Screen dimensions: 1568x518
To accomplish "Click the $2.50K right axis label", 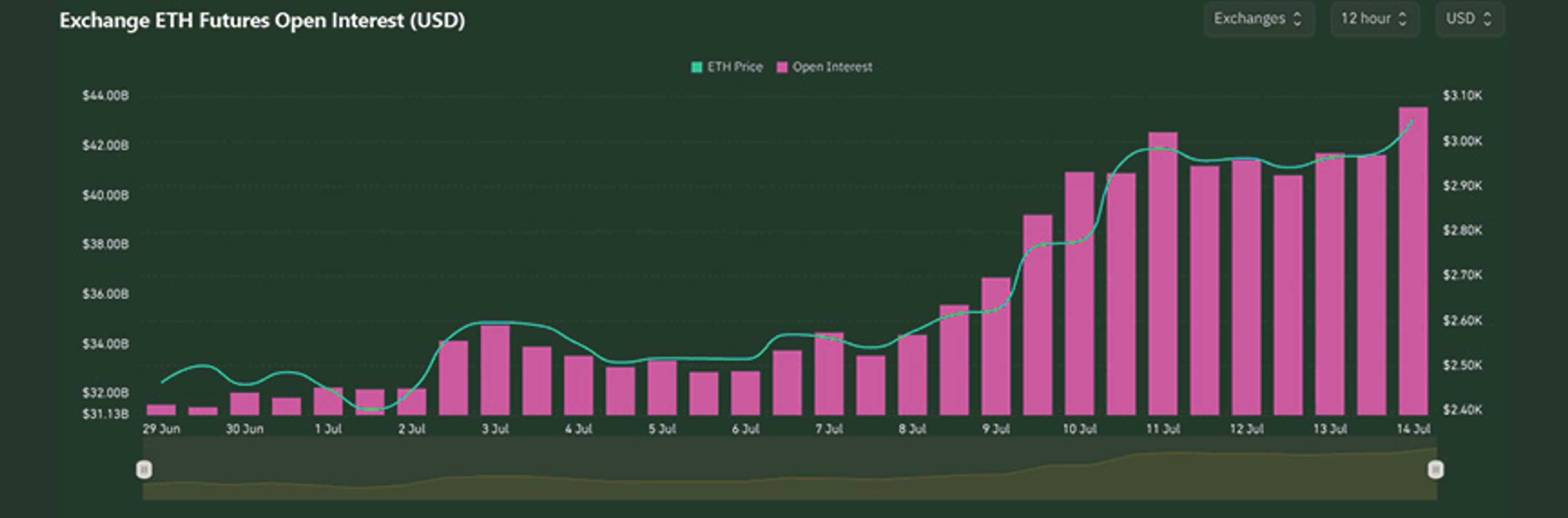I will [1462, 365].
